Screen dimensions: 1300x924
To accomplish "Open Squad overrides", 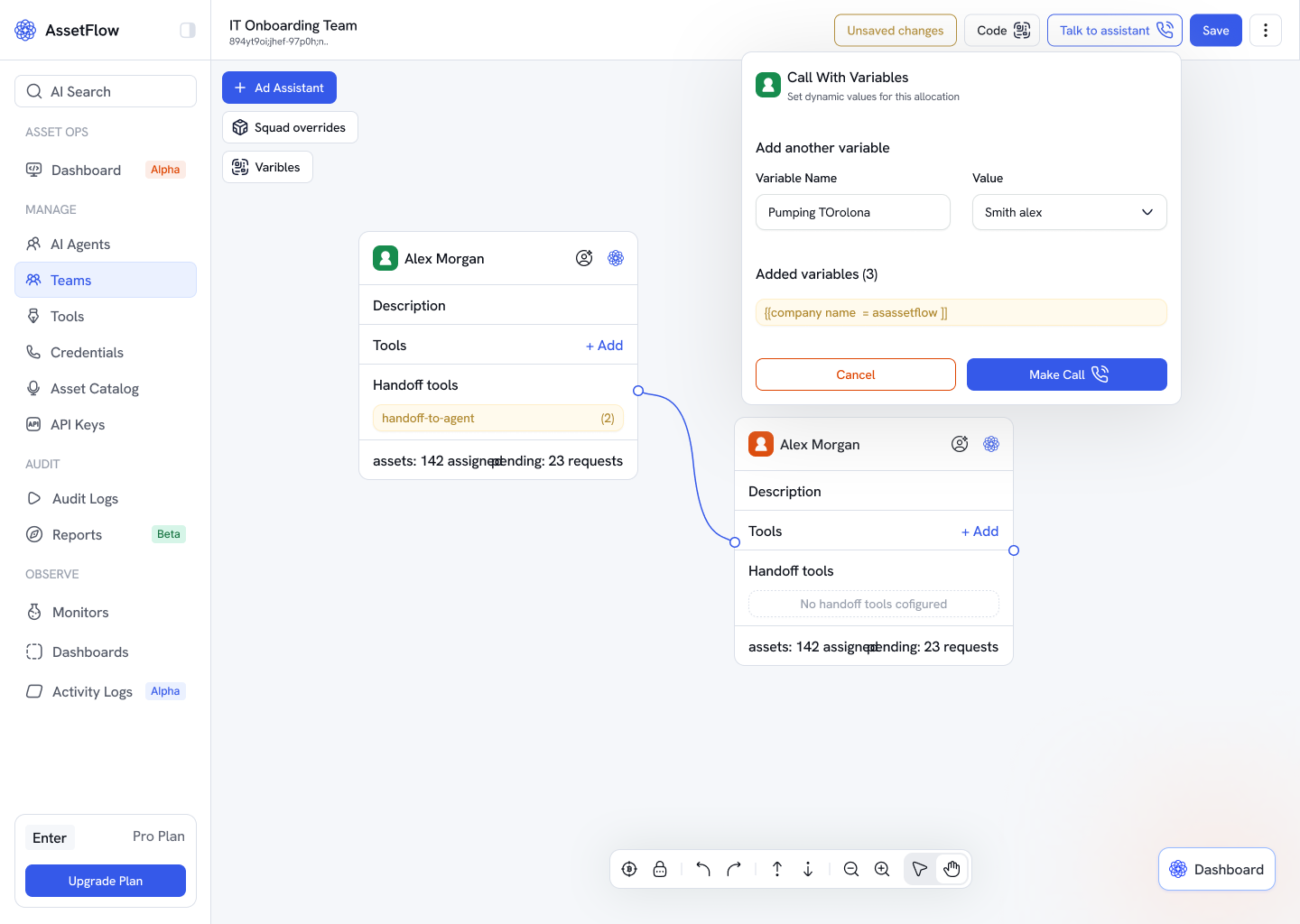I will (290, 127).
